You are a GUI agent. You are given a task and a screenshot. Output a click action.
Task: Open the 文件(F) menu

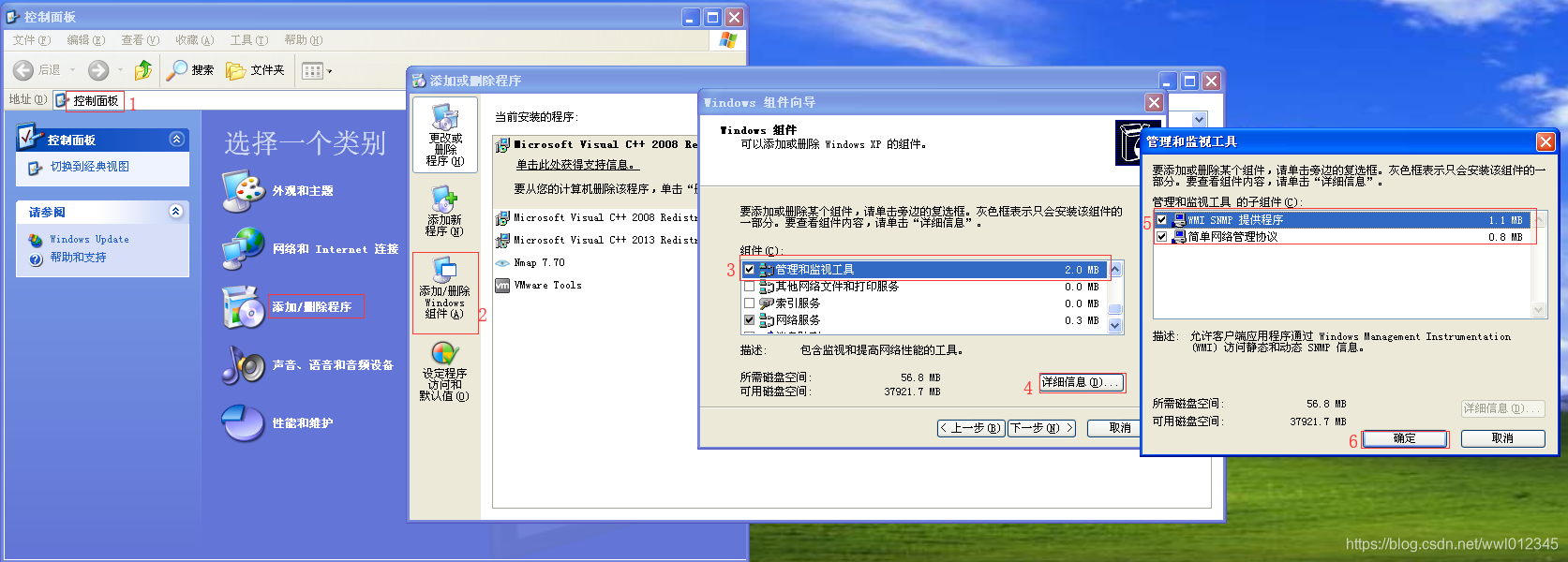pyautogui.click(x=32, y=40)
